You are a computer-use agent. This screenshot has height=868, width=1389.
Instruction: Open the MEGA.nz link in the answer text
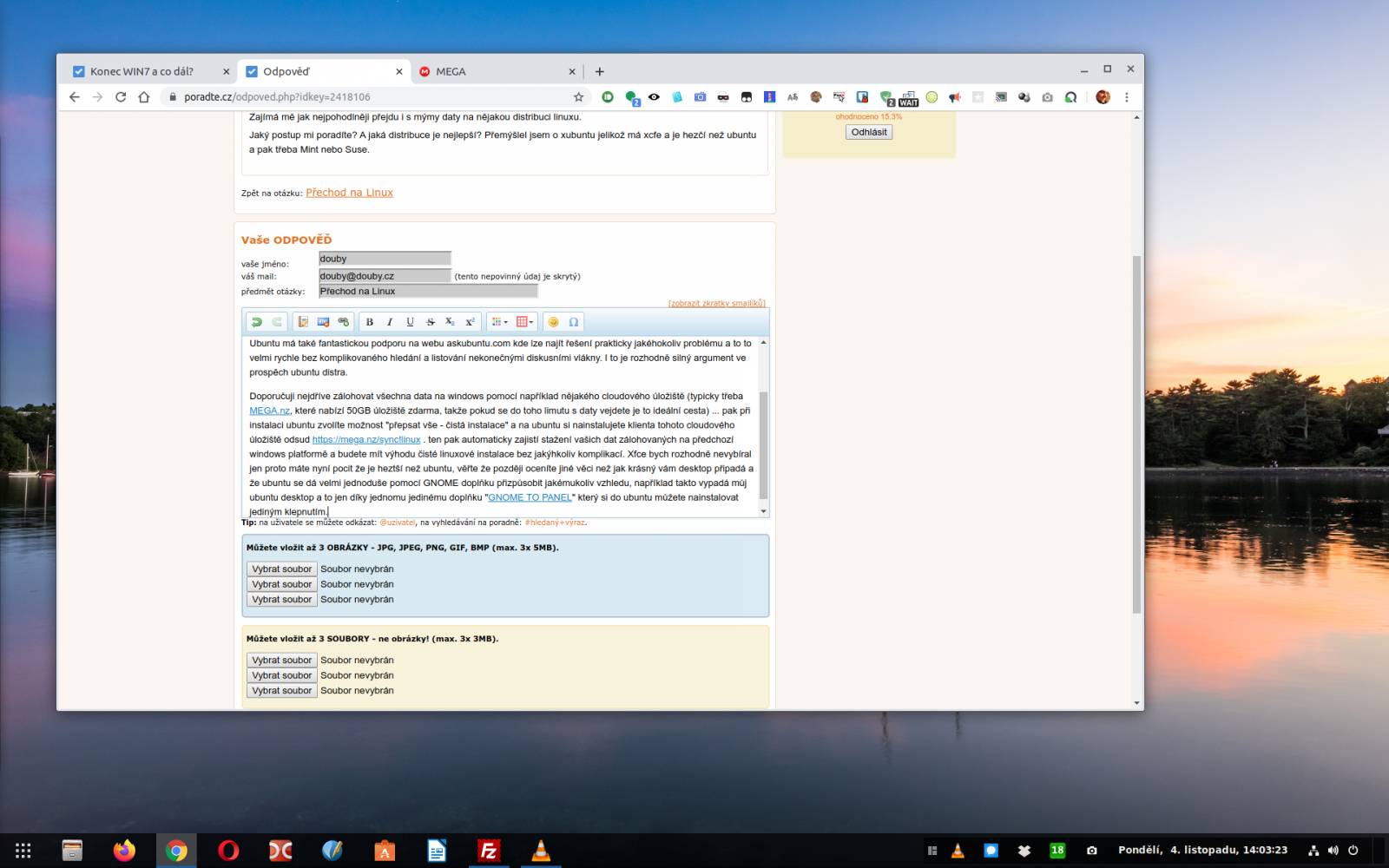click(x=269, y=411)
